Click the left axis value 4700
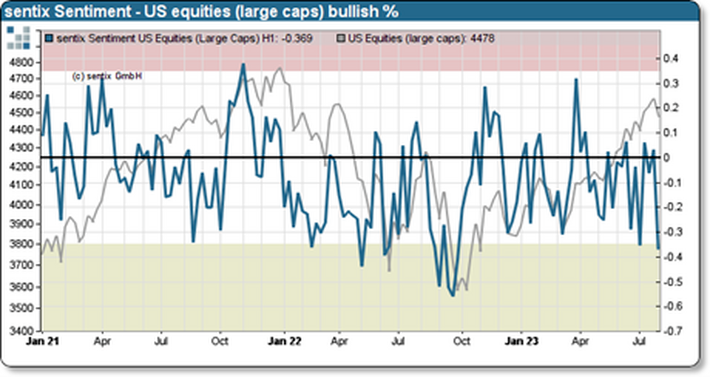 (21, 79)
